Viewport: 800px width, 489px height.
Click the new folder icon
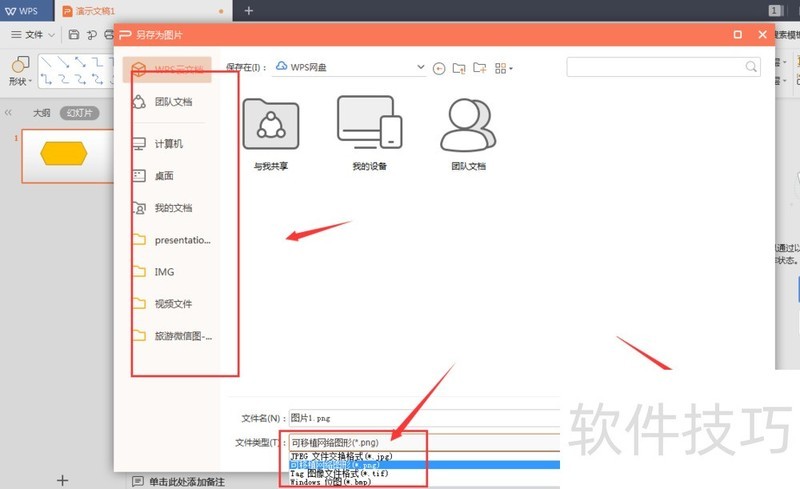[x=480, y=68]
